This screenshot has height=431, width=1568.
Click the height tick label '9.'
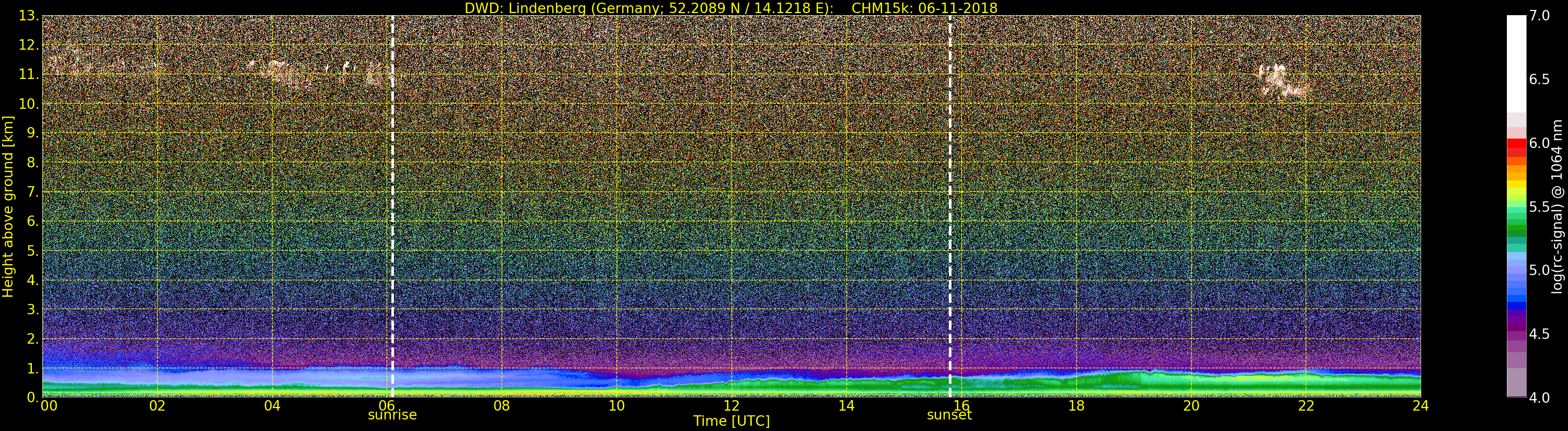32,133
